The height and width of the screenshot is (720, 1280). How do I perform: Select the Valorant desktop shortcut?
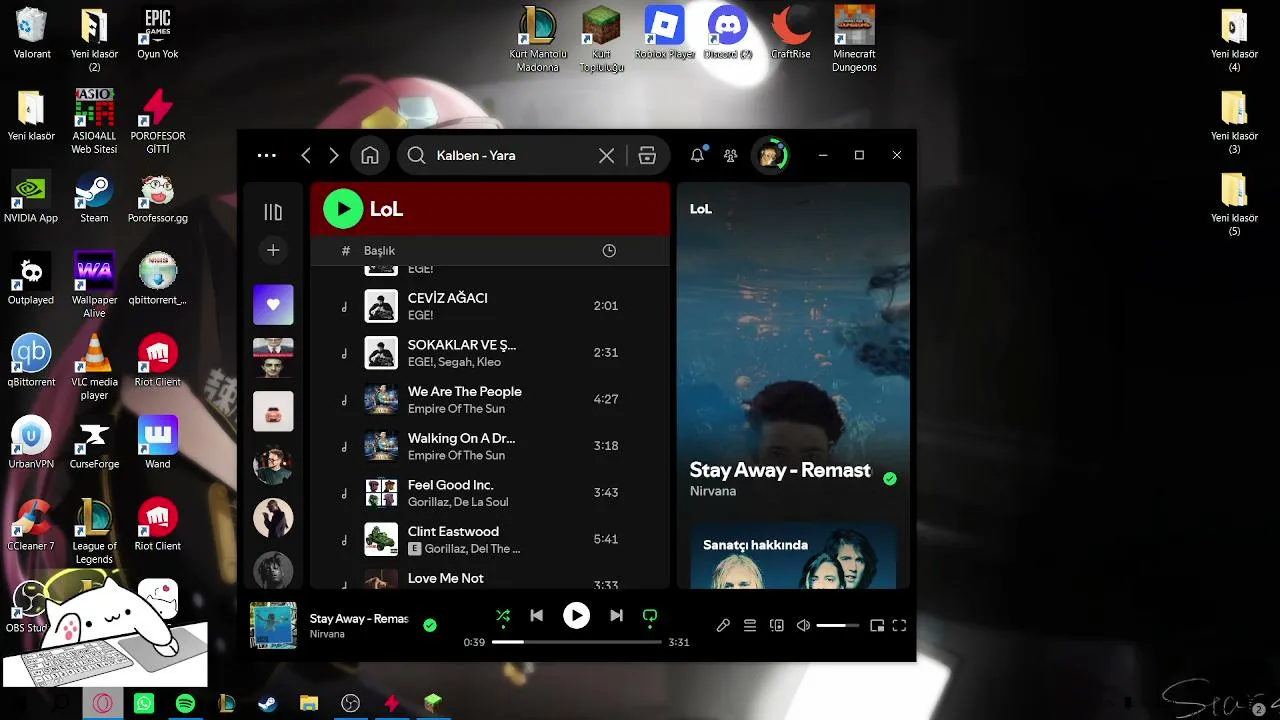(32, 33)
